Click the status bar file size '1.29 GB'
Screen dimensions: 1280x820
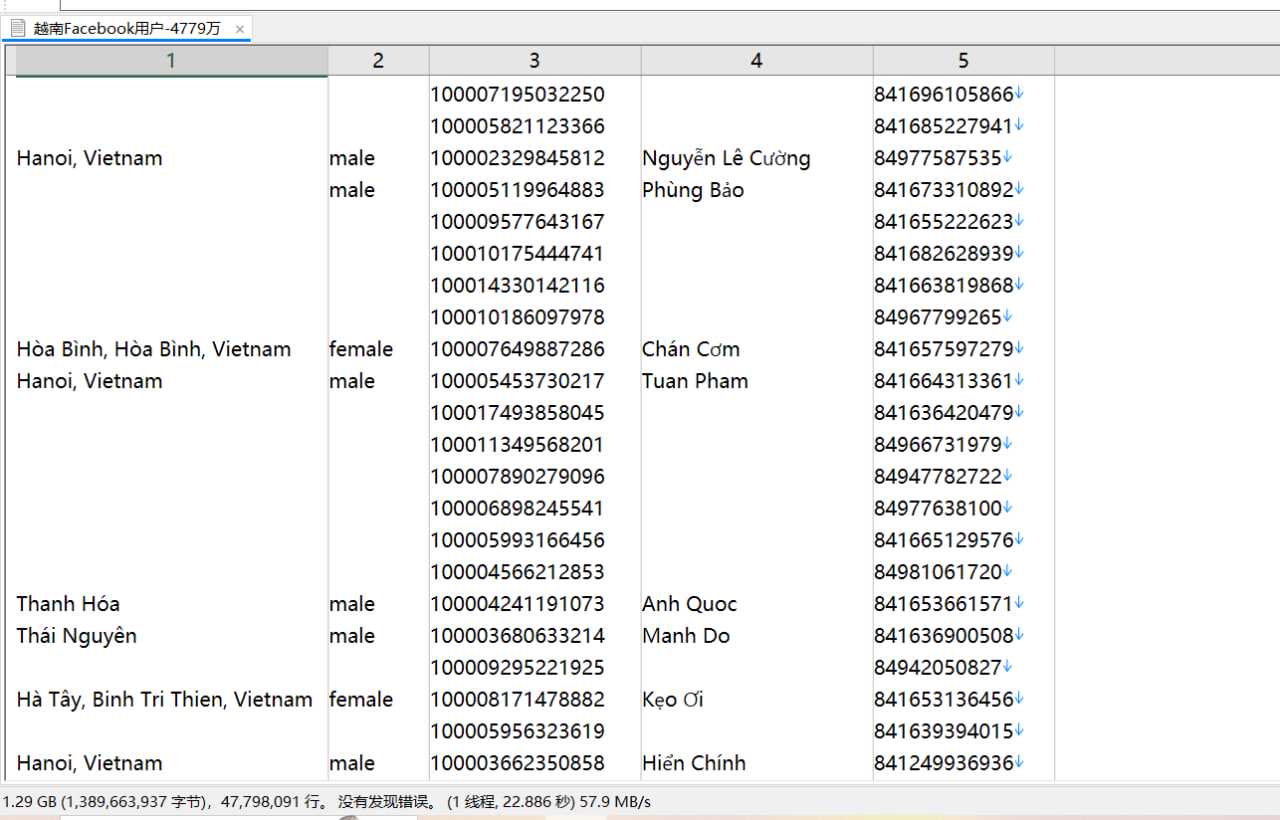29,802
